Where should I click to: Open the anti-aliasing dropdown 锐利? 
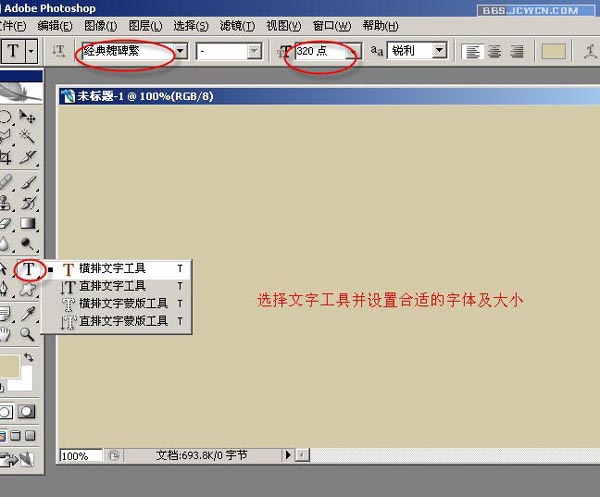coord(439,51)
